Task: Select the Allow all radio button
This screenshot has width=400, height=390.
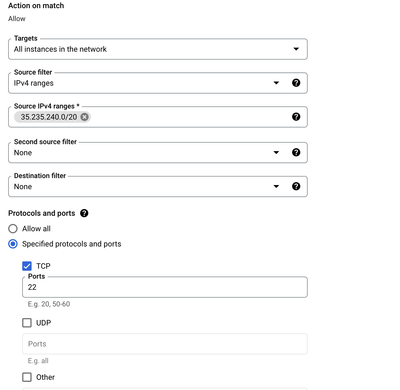Action: click(13, 229)
